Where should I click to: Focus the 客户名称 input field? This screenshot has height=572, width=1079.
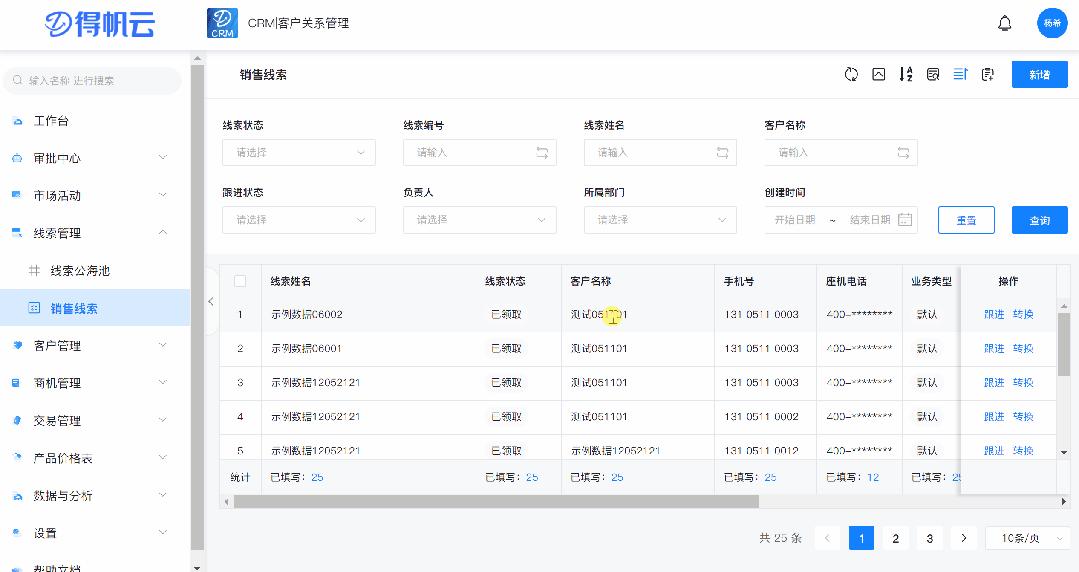click(x=841, y=153)
